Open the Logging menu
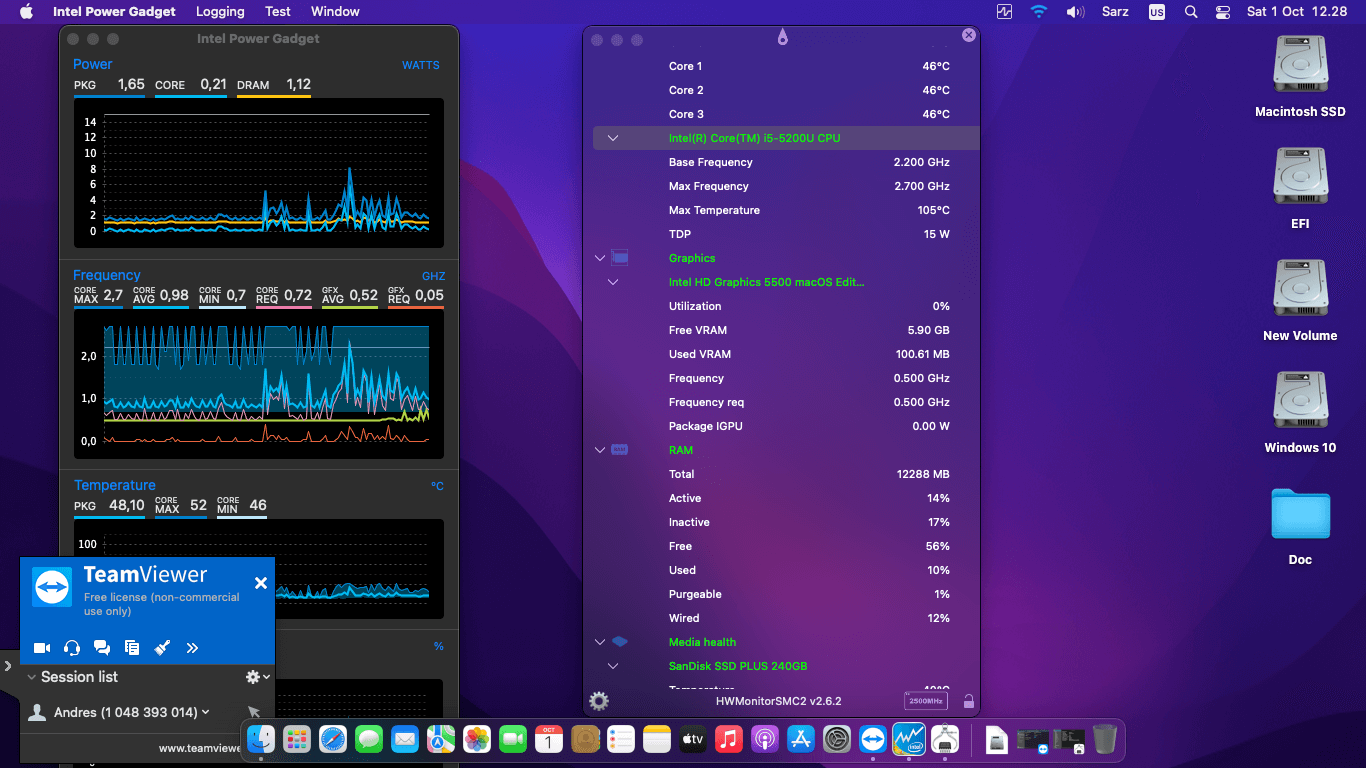Image resolution: width=1366 pixels, height=768 pixels. 220,12
